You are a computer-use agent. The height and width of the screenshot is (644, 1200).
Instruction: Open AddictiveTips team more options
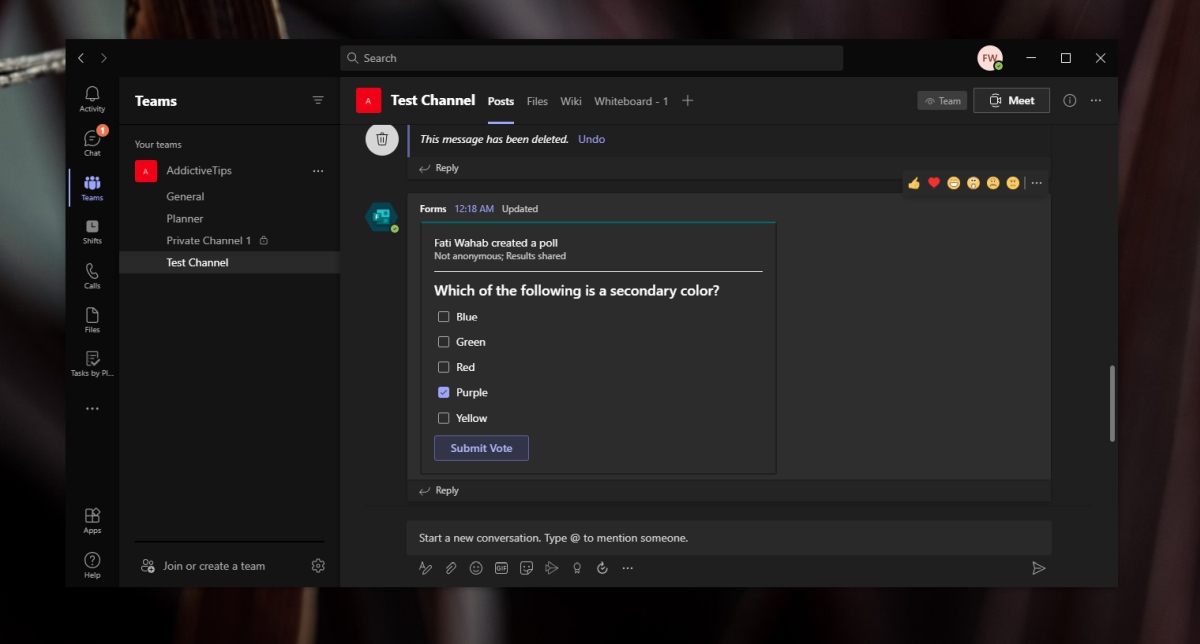[x=318, y=171]
